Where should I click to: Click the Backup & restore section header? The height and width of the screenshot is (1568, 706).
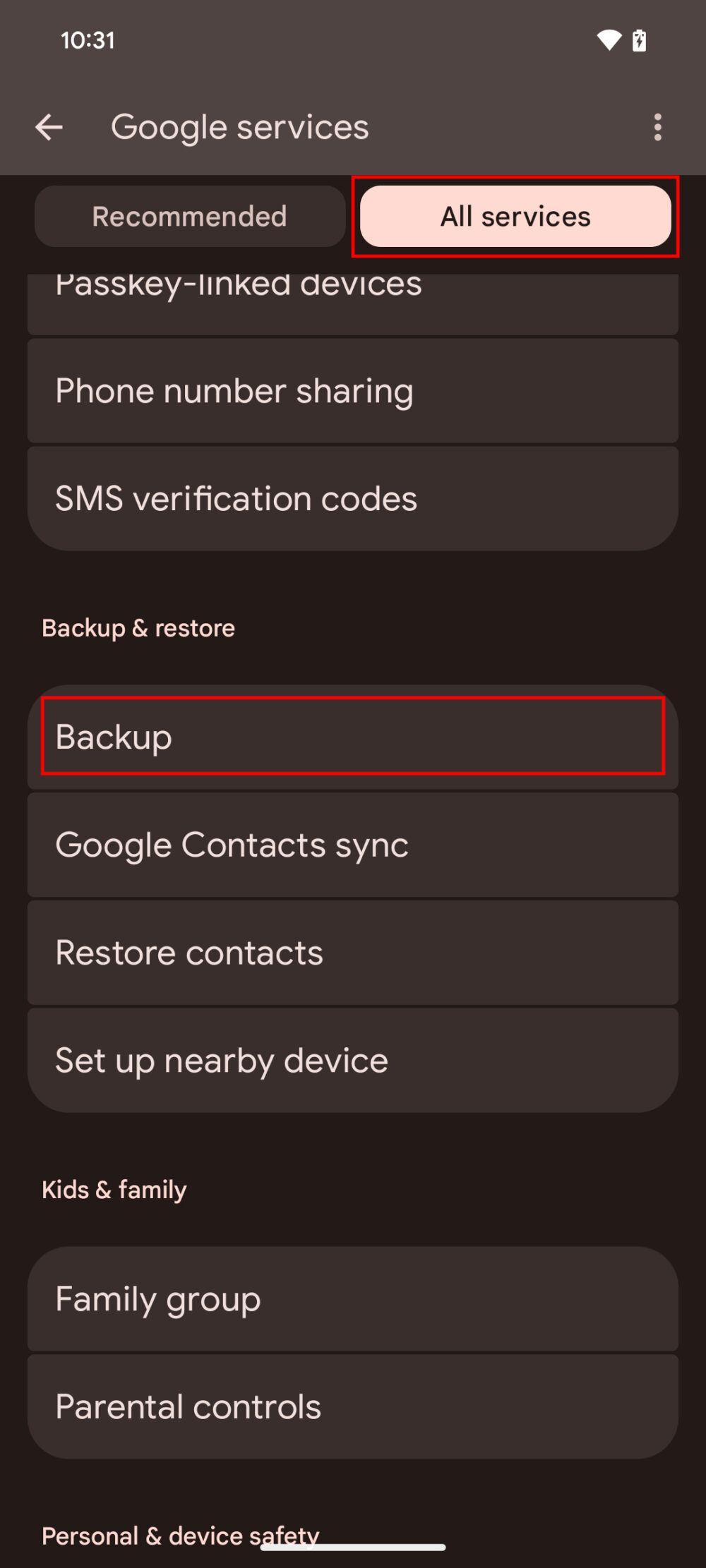click(x=138, y=627)
